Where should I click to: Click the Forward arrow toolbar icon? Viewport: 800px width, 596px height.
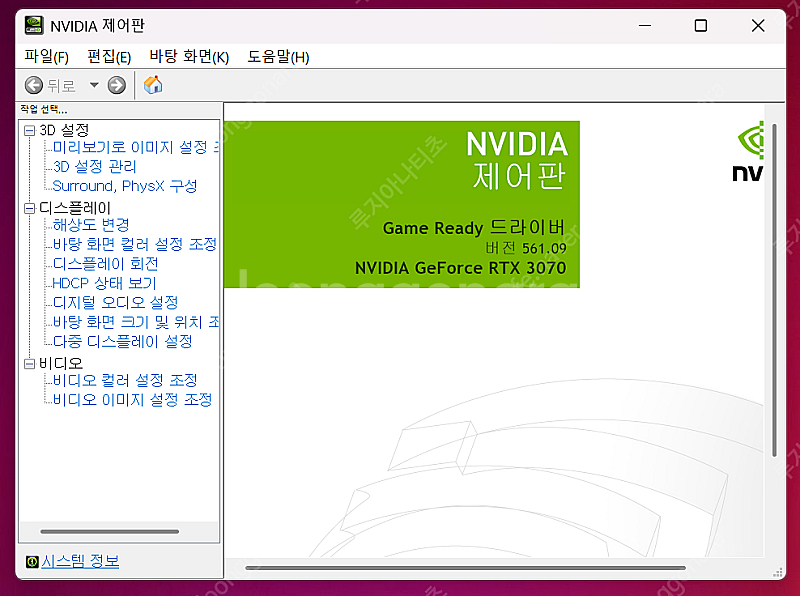tap(116, 85)
